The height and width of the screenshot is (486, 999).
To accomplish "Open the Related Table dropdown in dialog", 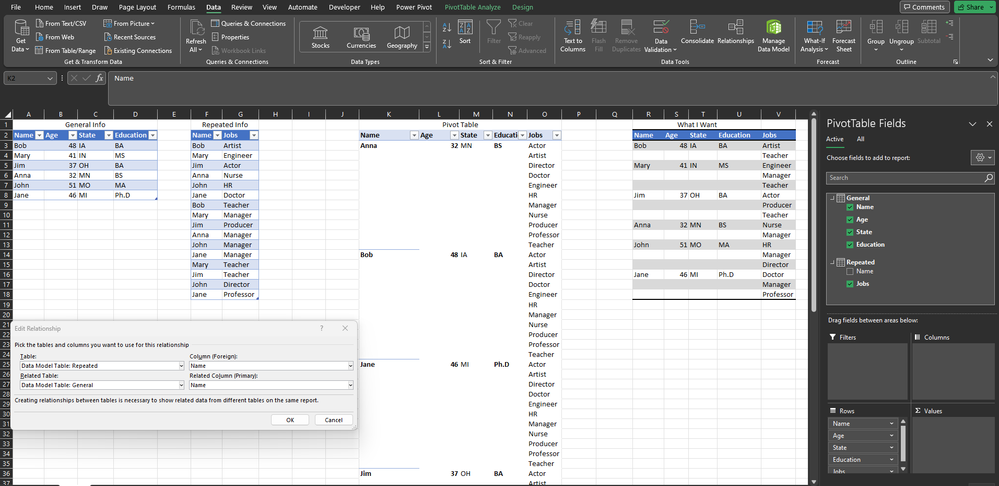I will tap(182, 384).
